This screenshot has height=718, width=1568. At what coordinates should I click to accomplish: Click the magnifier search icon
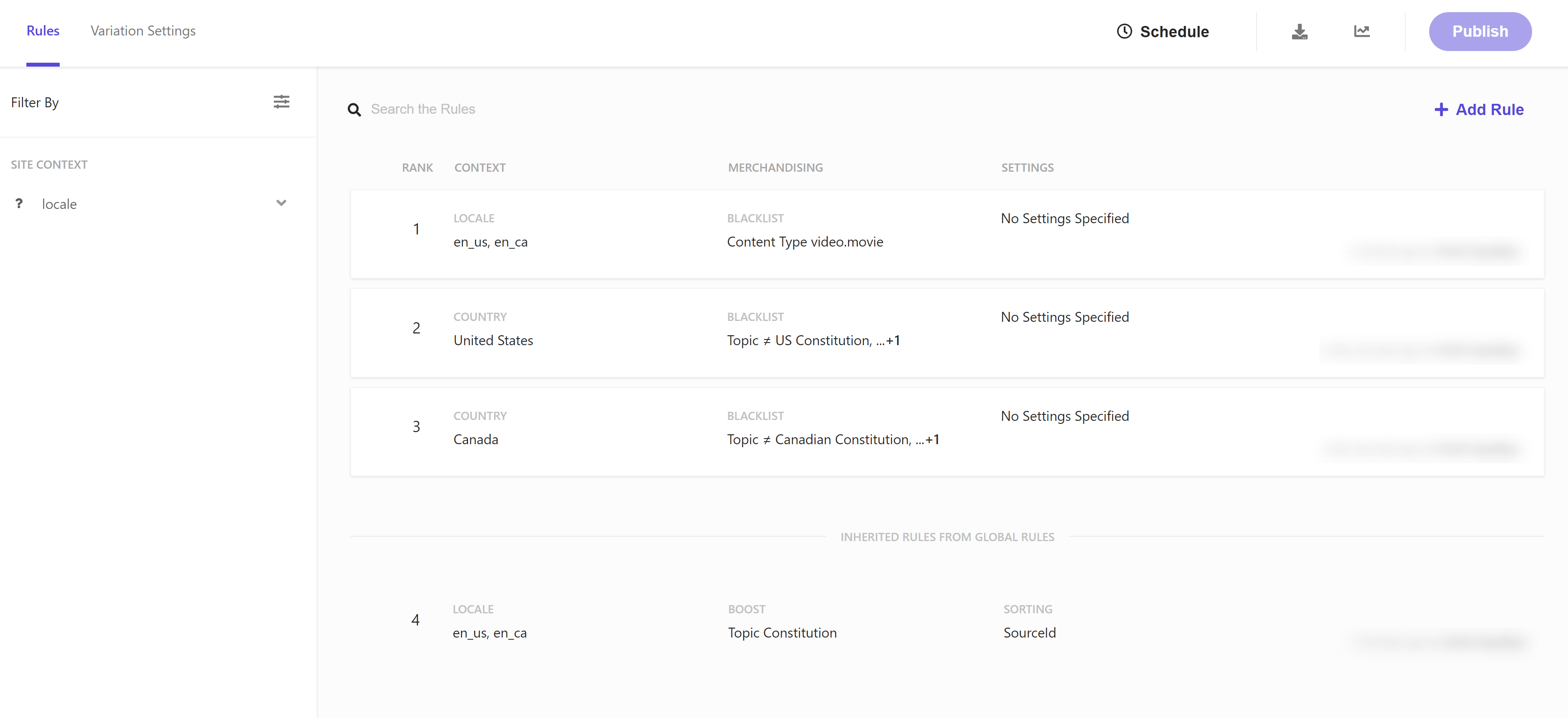click(354, 109)
